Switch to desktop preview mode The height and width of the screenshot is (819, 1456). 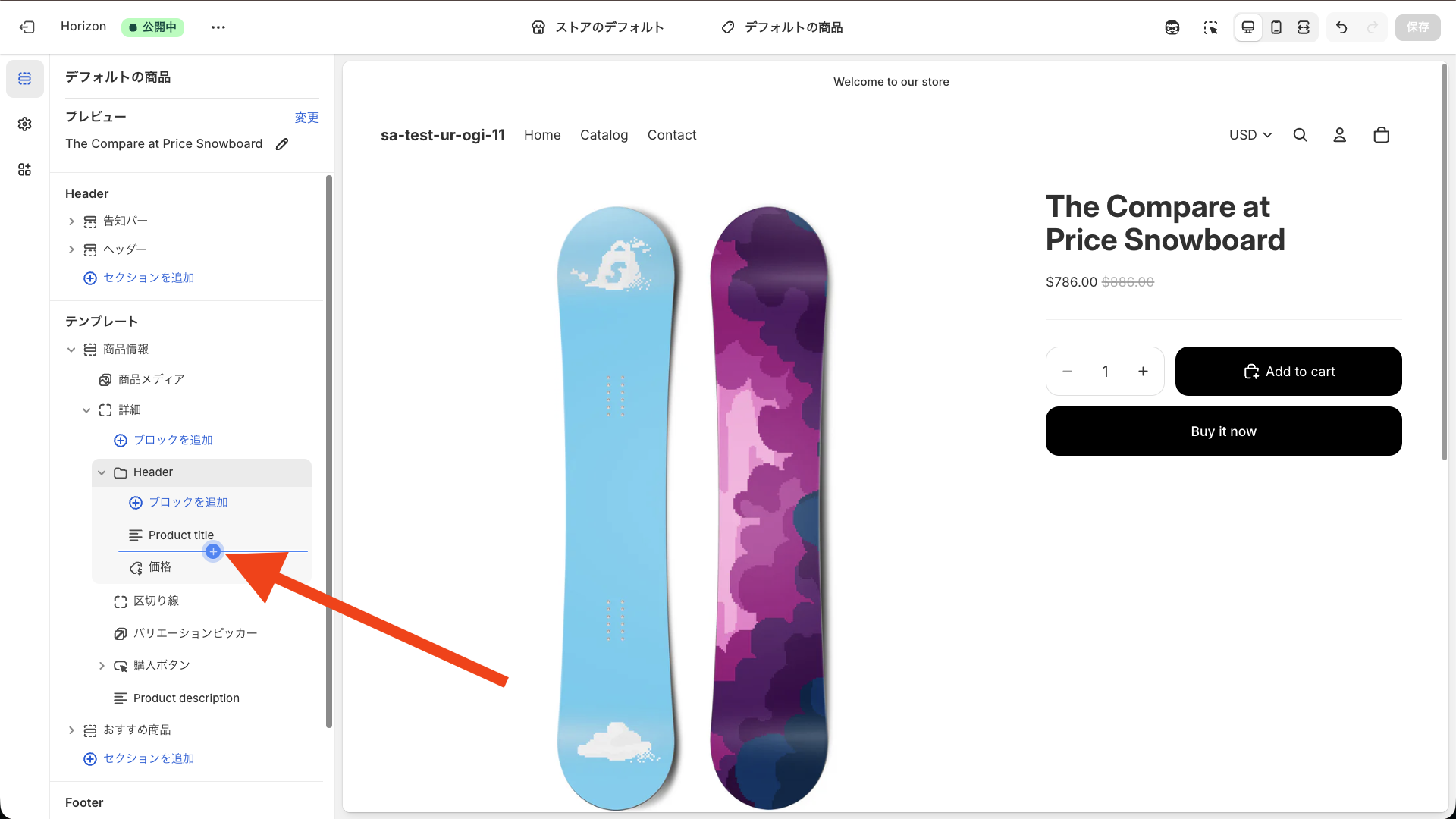[1247, 27]
